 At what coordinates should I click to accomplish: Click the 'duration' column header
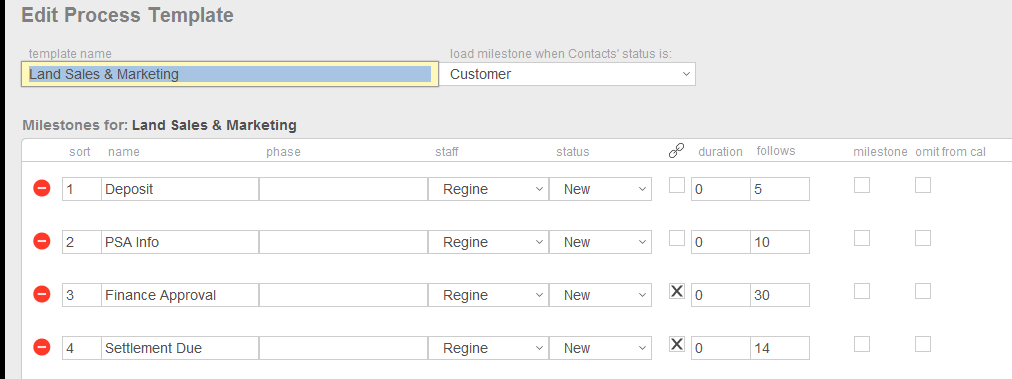pos(720,152)
